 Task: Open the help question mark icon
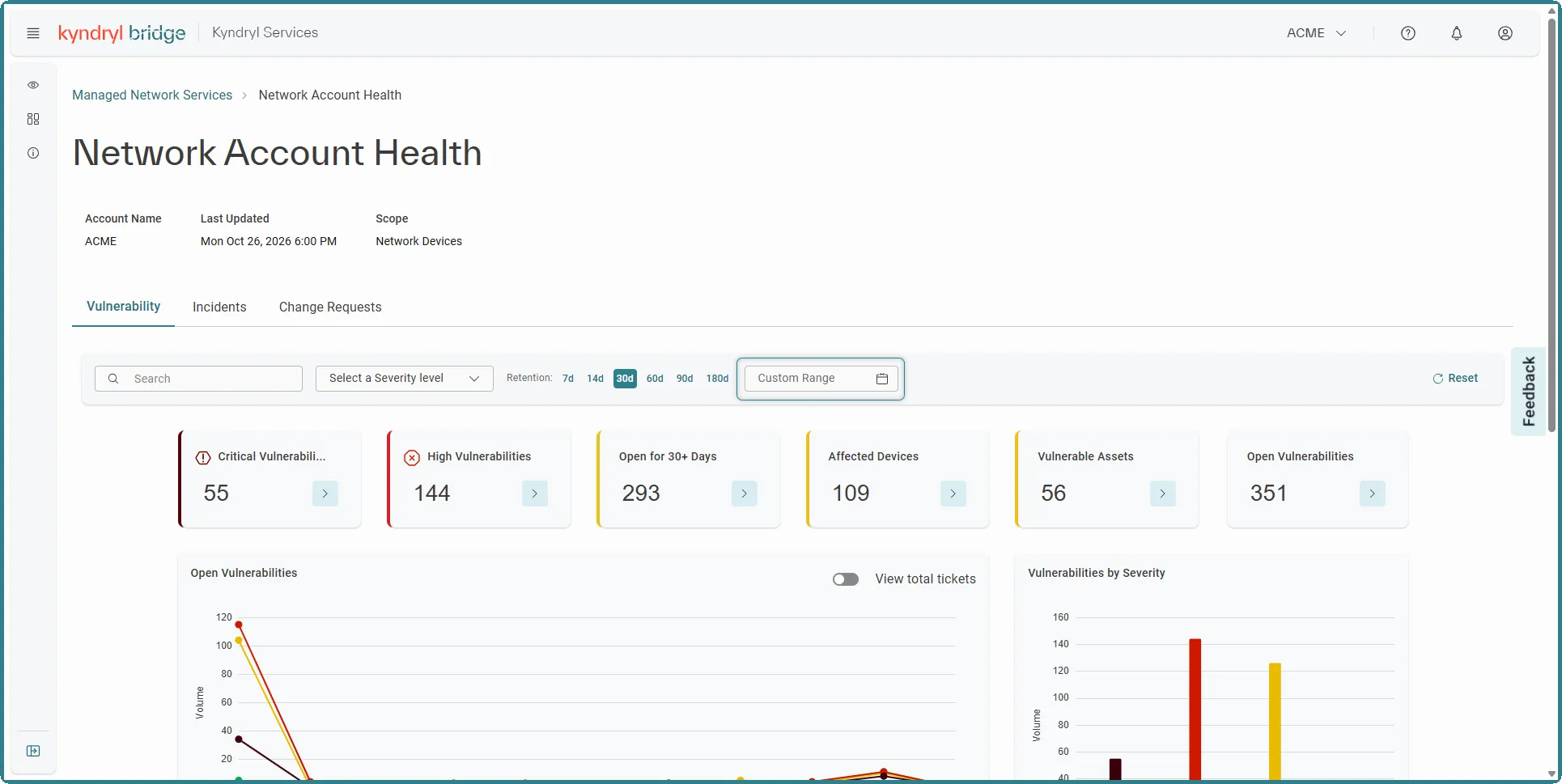[1408, 33]
